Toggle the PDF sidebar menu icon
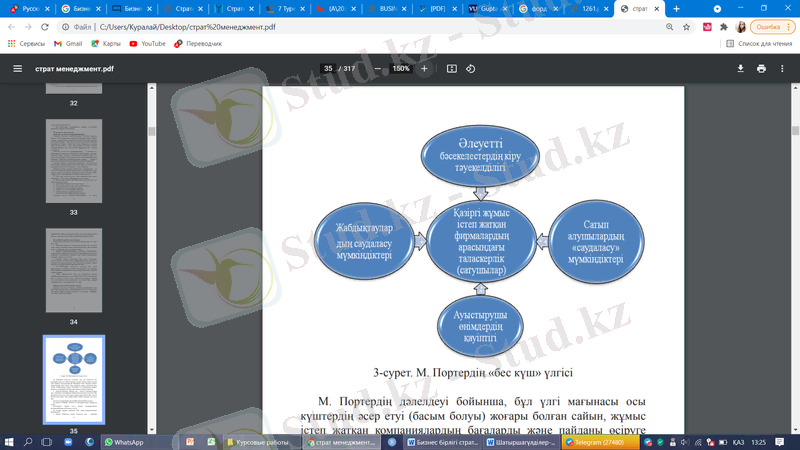Image resolution: width=800 pixels, height=450 pixels. tap(17, 68)
